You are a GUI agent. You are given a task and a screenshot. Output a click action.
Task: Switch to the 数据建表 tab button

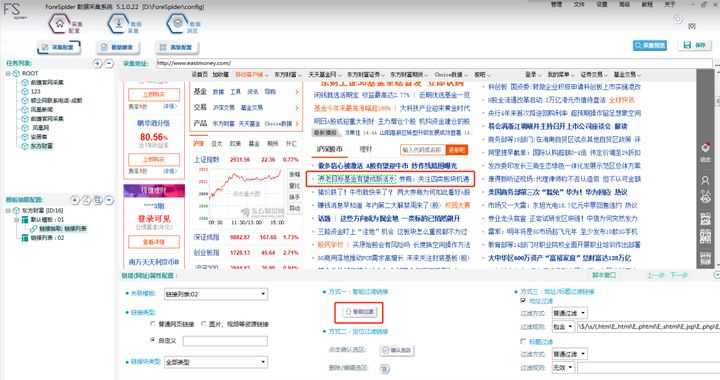click(118, 47)
